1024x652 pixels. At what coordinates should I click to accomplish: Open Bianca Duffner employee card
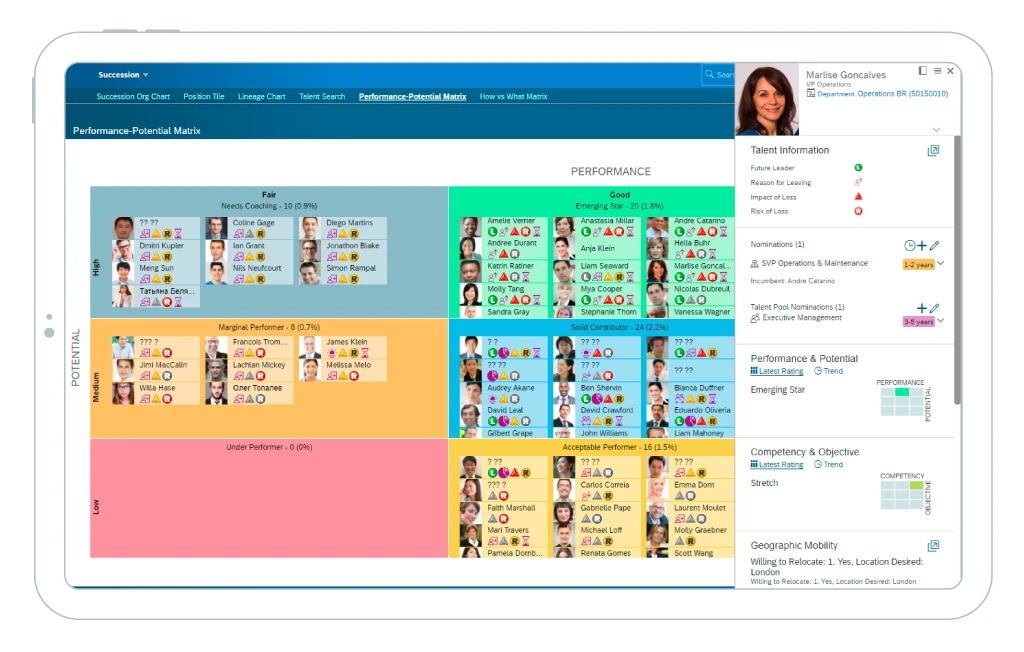[x=690, y=393]
